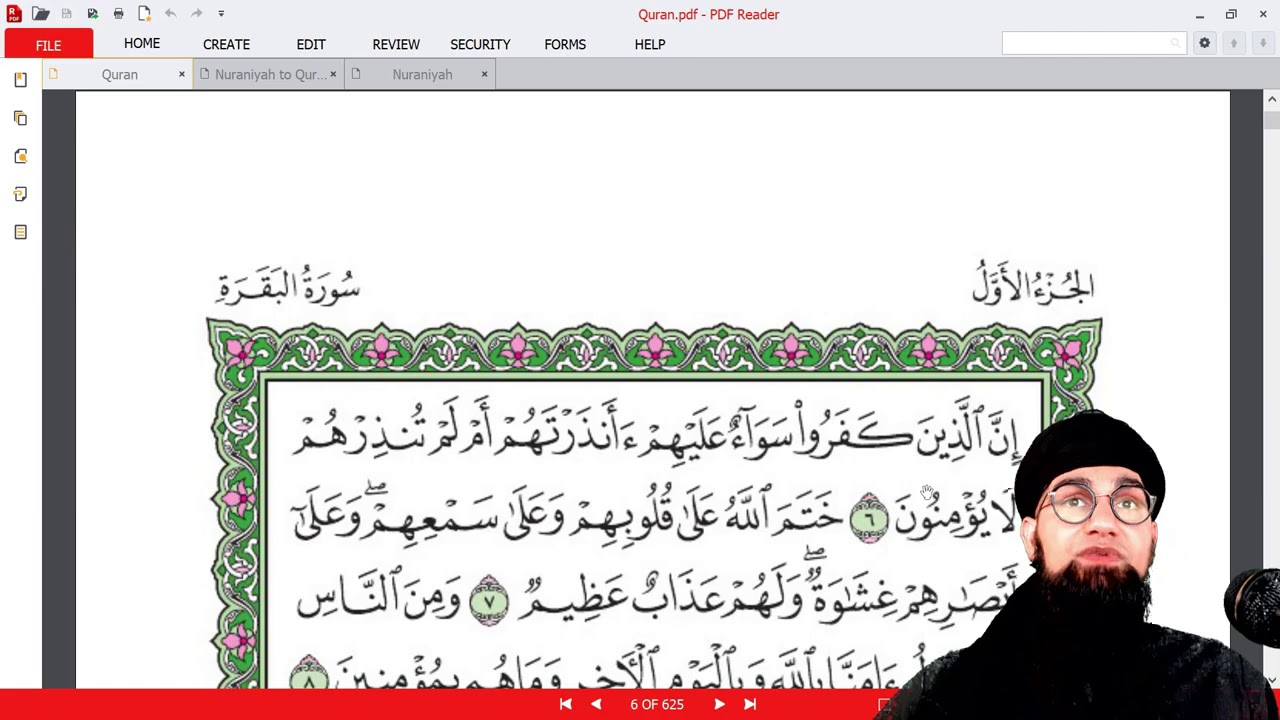Create a new document with the page icon
1280x720 pixels.
pyautogui.click(x=144, y=14)
